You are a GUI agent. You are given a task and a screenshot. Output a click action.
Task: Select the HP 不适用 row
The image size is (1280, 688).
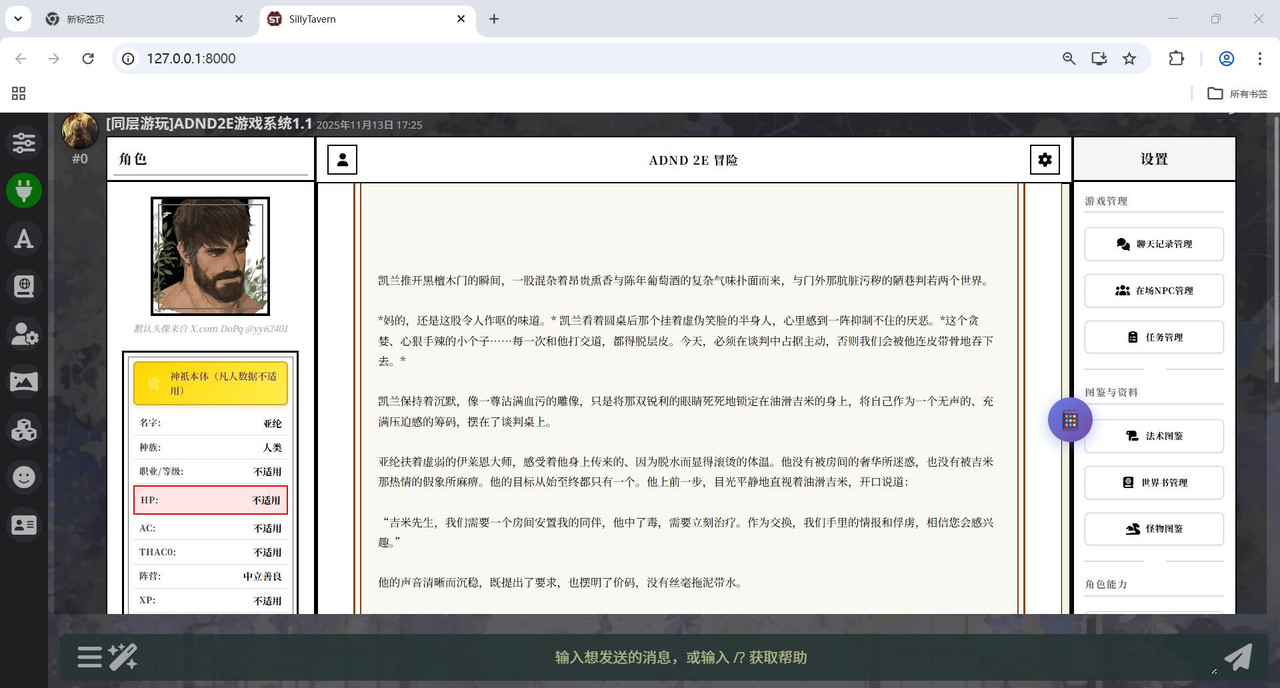(x=210, y=500)
